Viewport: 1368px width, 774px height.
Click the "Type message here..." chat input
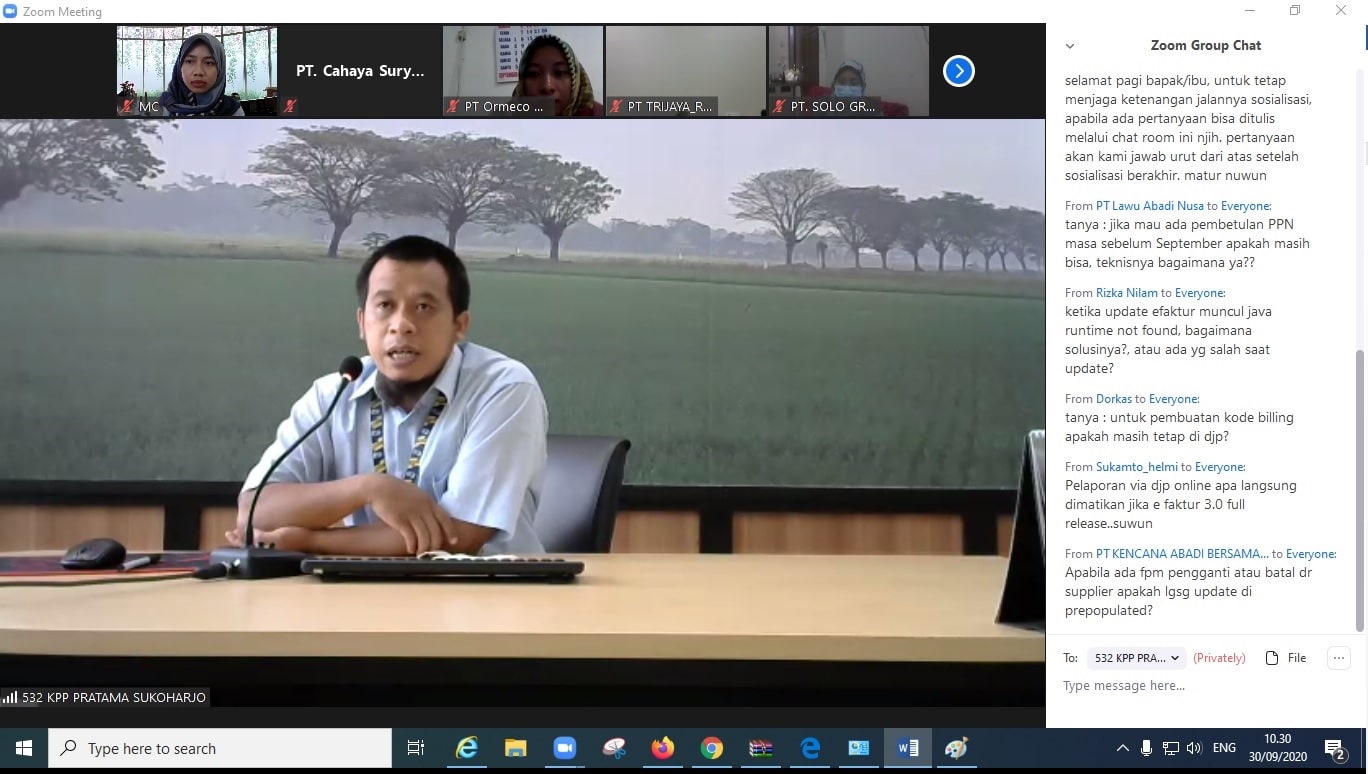click(1200, 686)
